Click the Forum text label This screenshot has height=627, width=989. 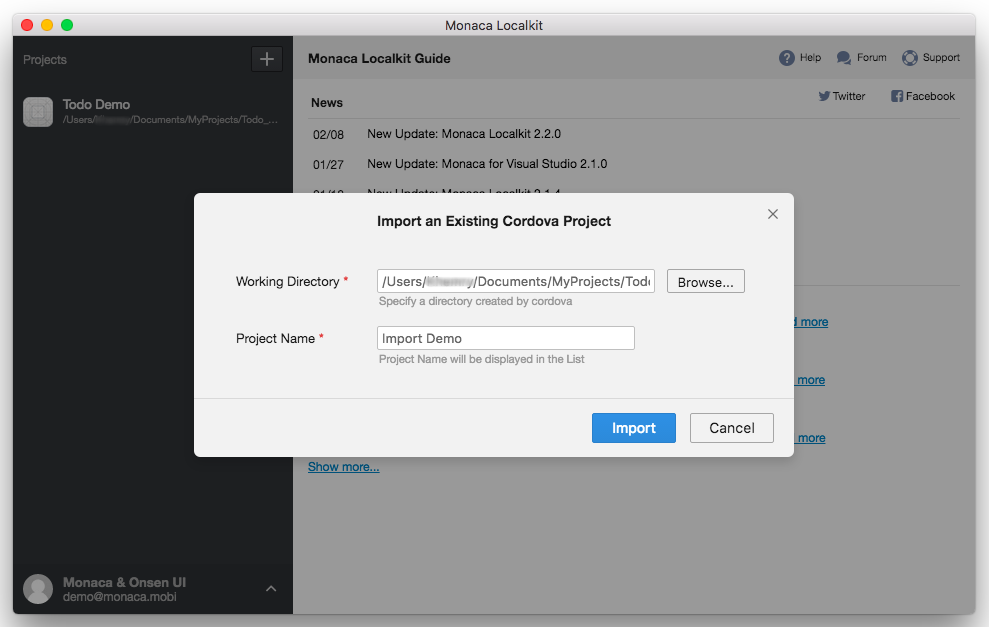[872, 57]
